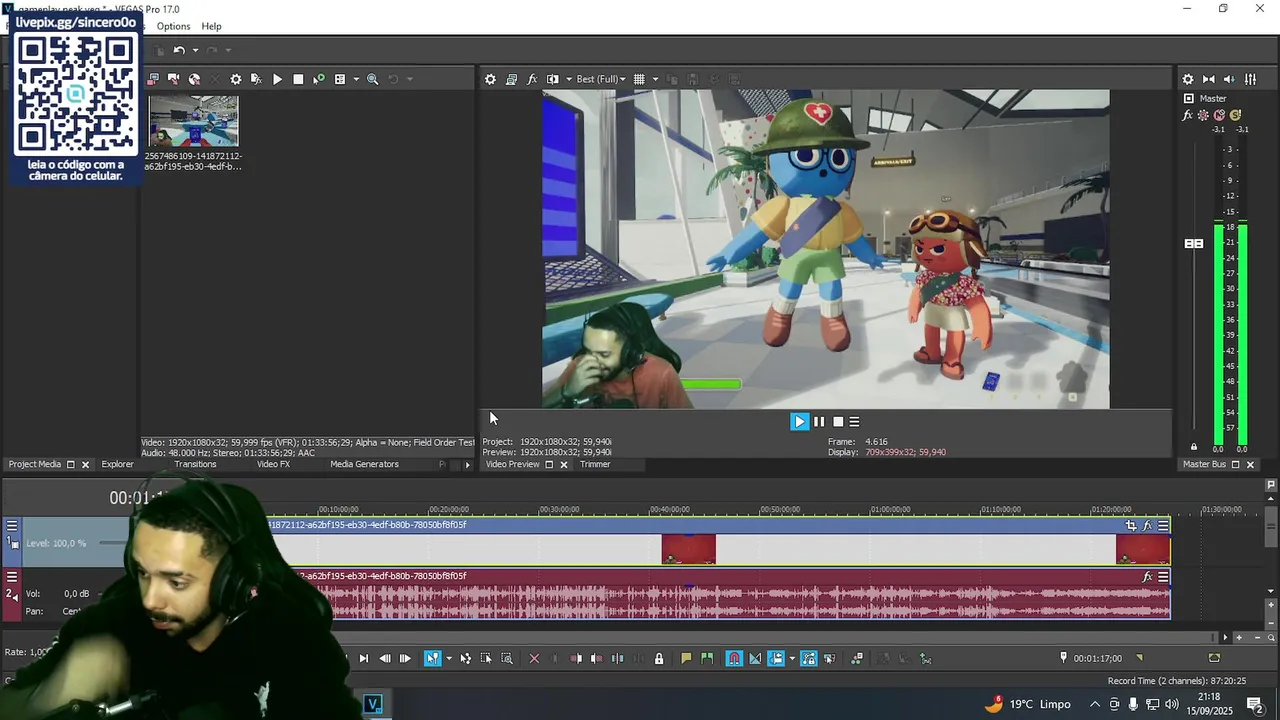The width and height of the screenshot is (1280, 720).
Task: Close the Video Preview panel
Action: (x=563, y=465)
